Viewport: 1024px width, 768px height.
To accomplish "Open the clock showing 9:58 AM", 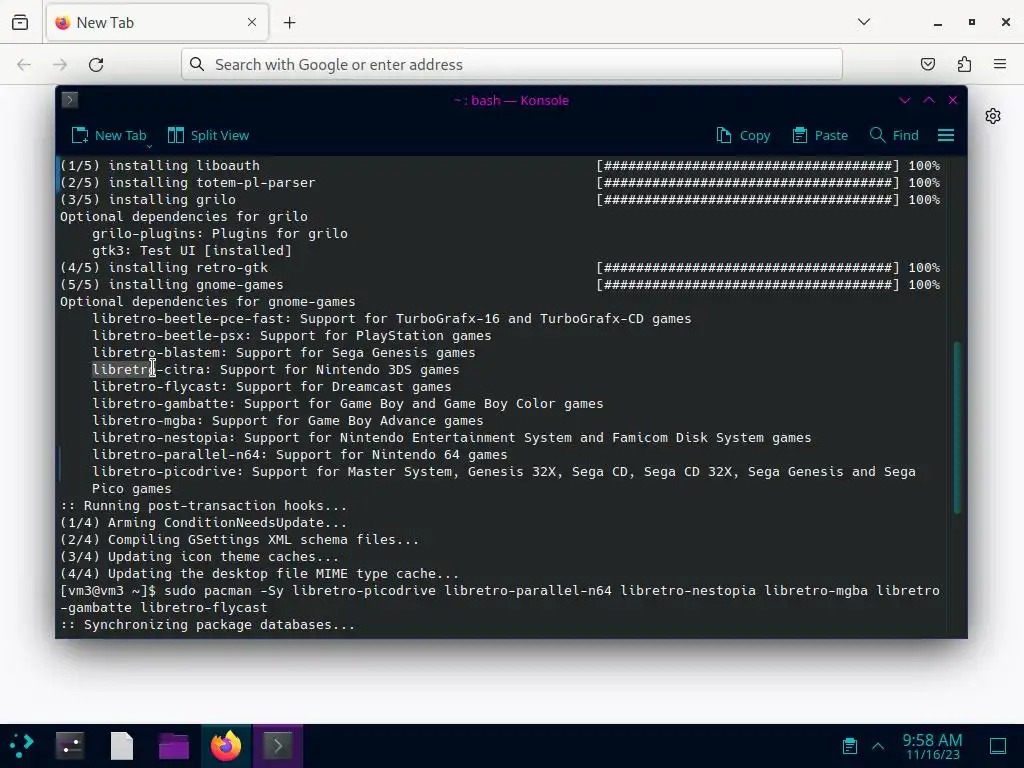I will 932,746.
